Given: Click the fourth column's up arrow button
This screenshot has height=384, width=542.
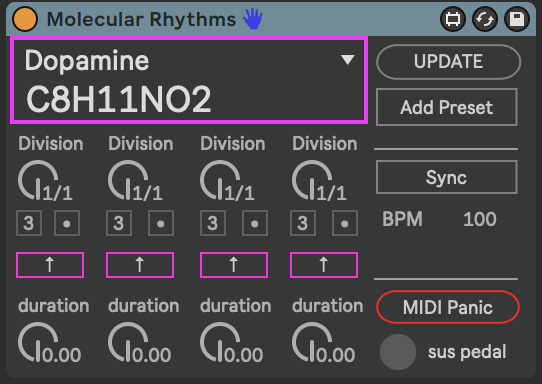Looking at the screenshot, I should click(x=324, y=265).
